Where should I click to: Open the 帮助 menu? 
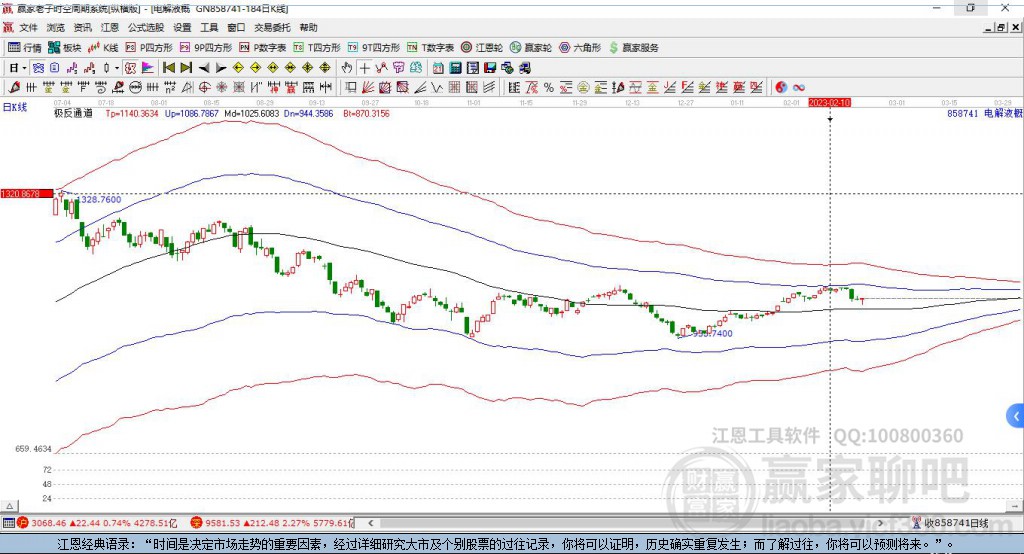(308, 27)
